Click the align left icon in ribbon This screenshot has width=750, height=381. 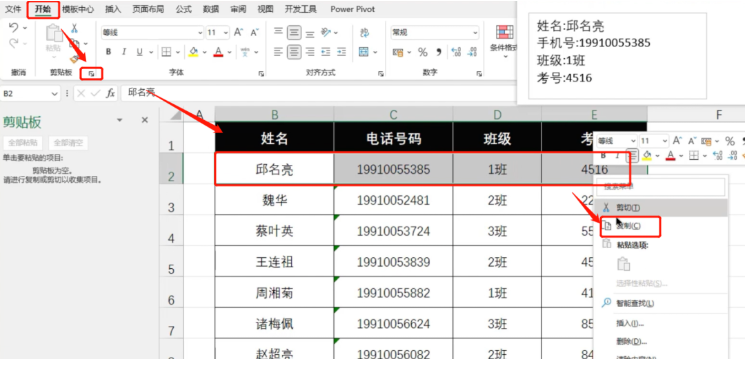(278, 52)
